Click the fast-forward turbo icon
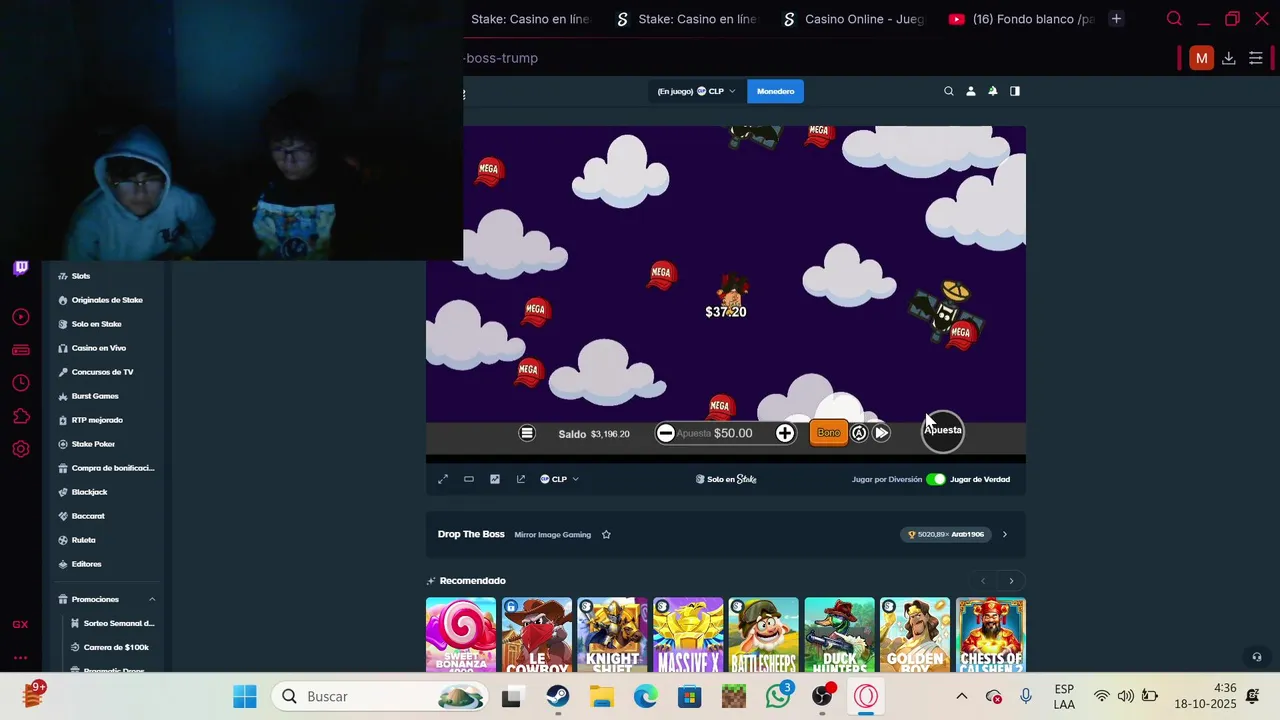 [x=881, y=433]
